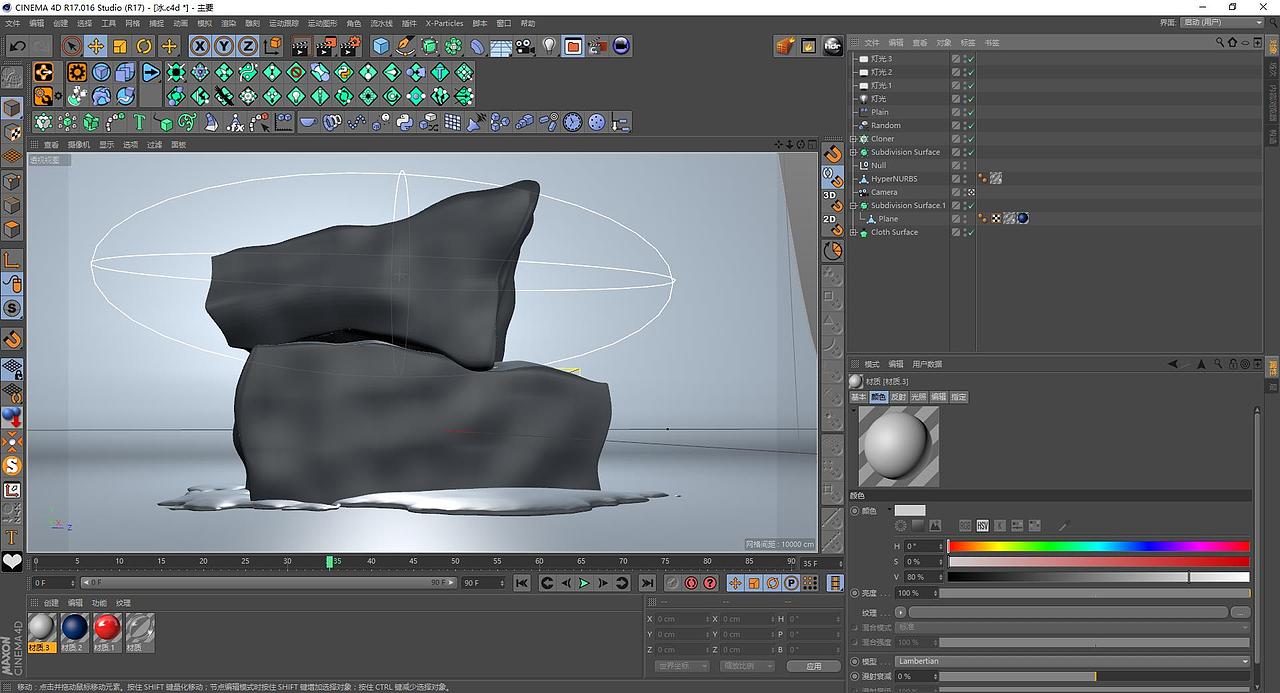Switch to the 基本 material tab

(x=859, y=397)
